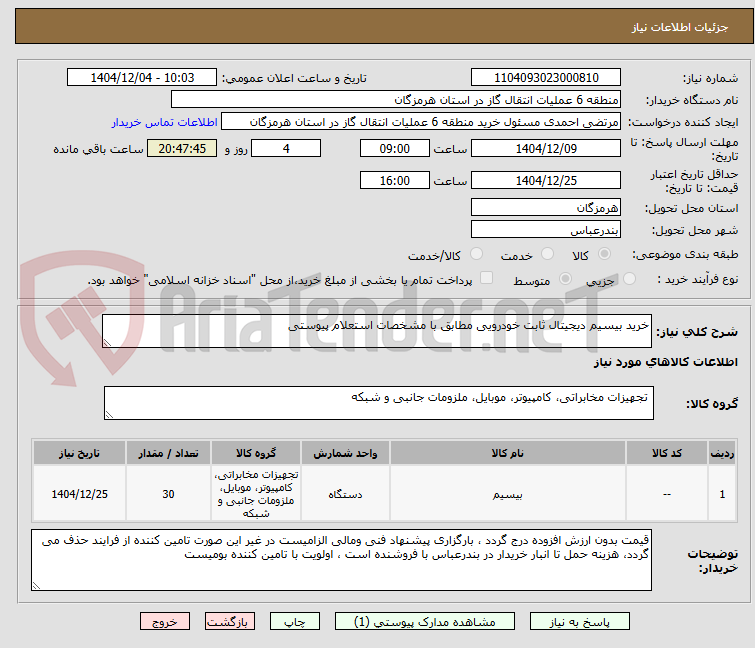Select the خدمت radio button

pyautogui.click(x=547, y=254)
